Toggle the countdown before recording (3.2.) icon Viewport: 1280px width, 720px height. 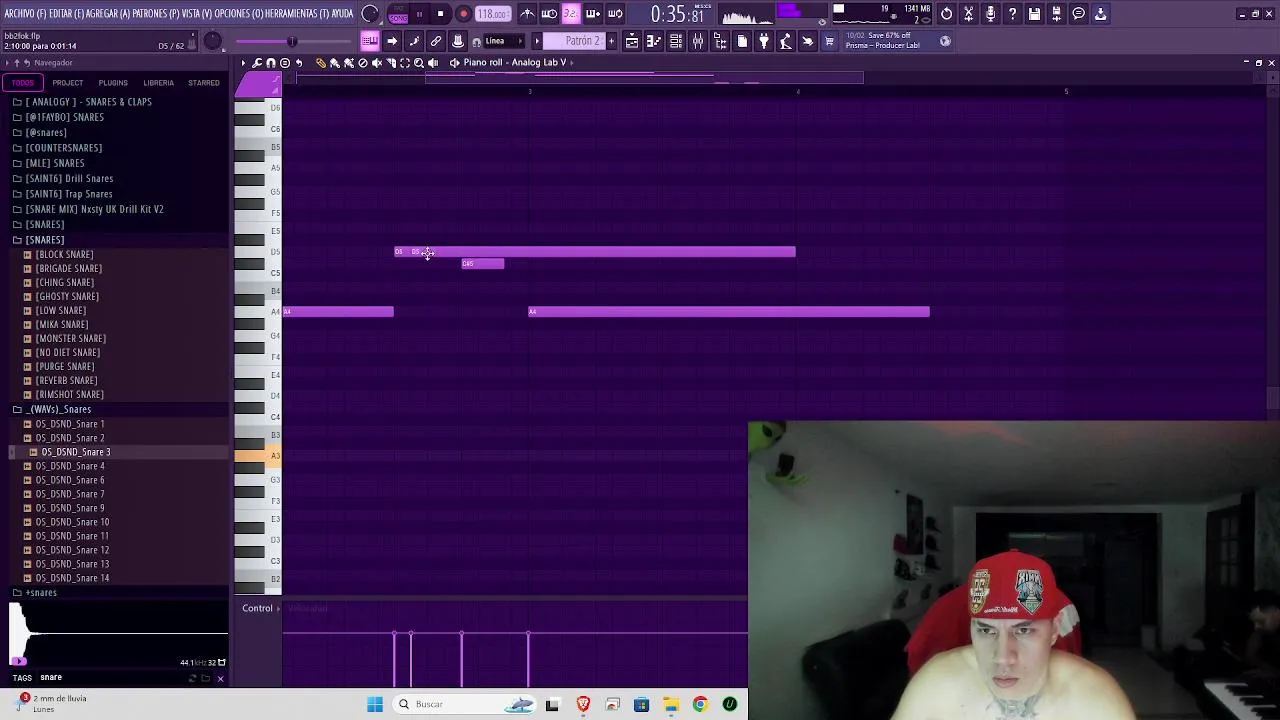tap(571, 14)
